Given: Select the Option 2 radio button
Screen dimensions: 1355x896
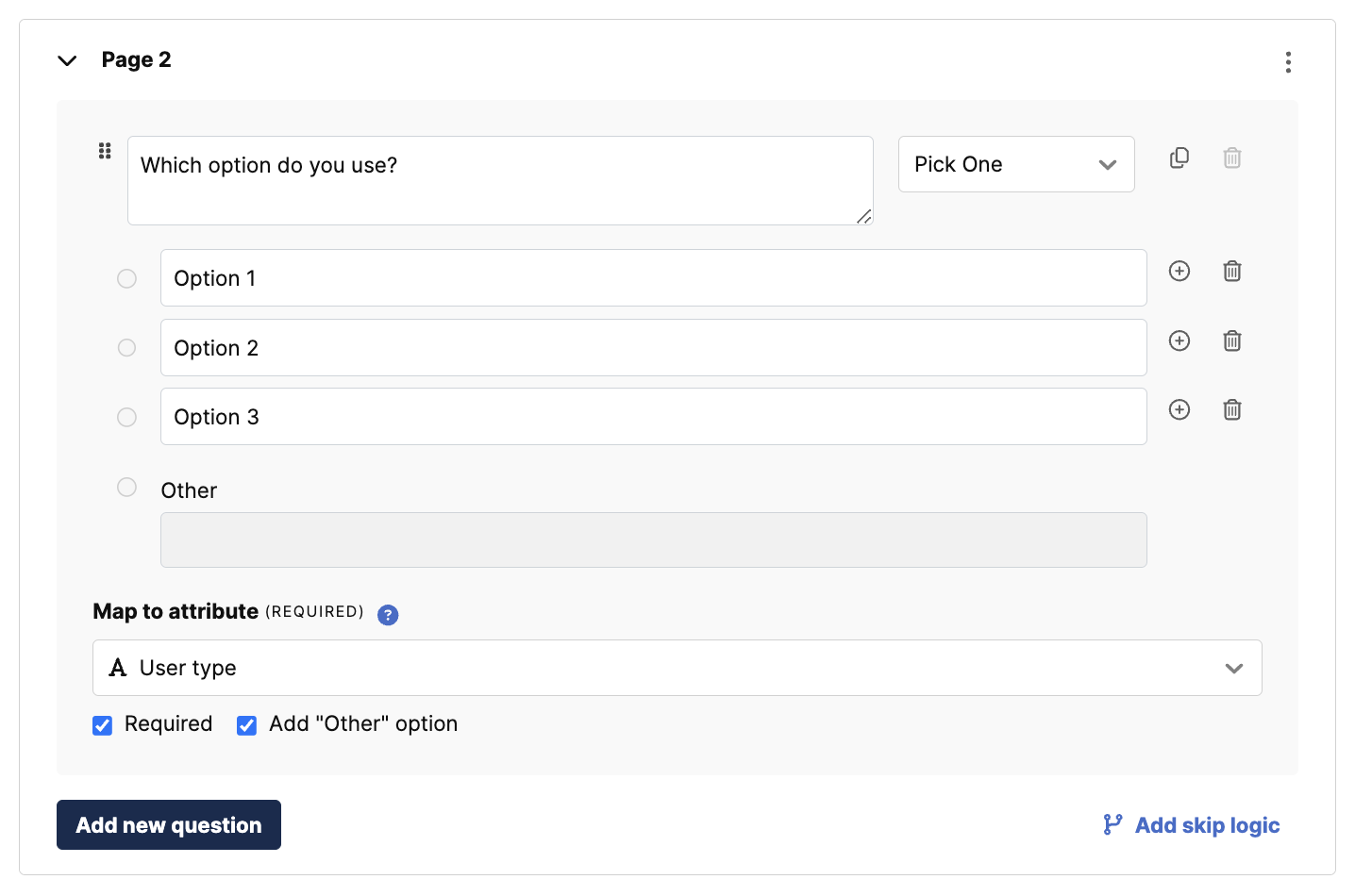Looking at the screenshot, I should click(x=126, y=348).
